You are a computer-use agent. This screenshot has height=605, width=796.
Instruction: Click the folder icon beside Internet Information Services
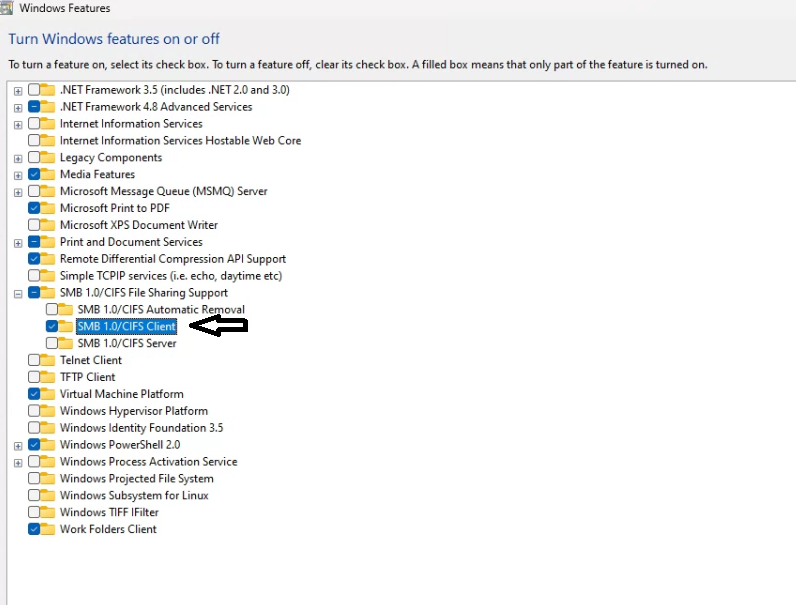(48, 123)
